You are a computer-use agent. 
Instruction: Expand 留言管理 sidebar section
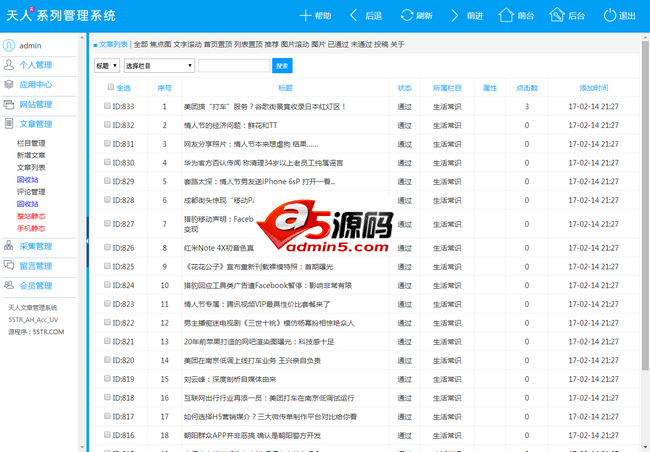(36, 266)
